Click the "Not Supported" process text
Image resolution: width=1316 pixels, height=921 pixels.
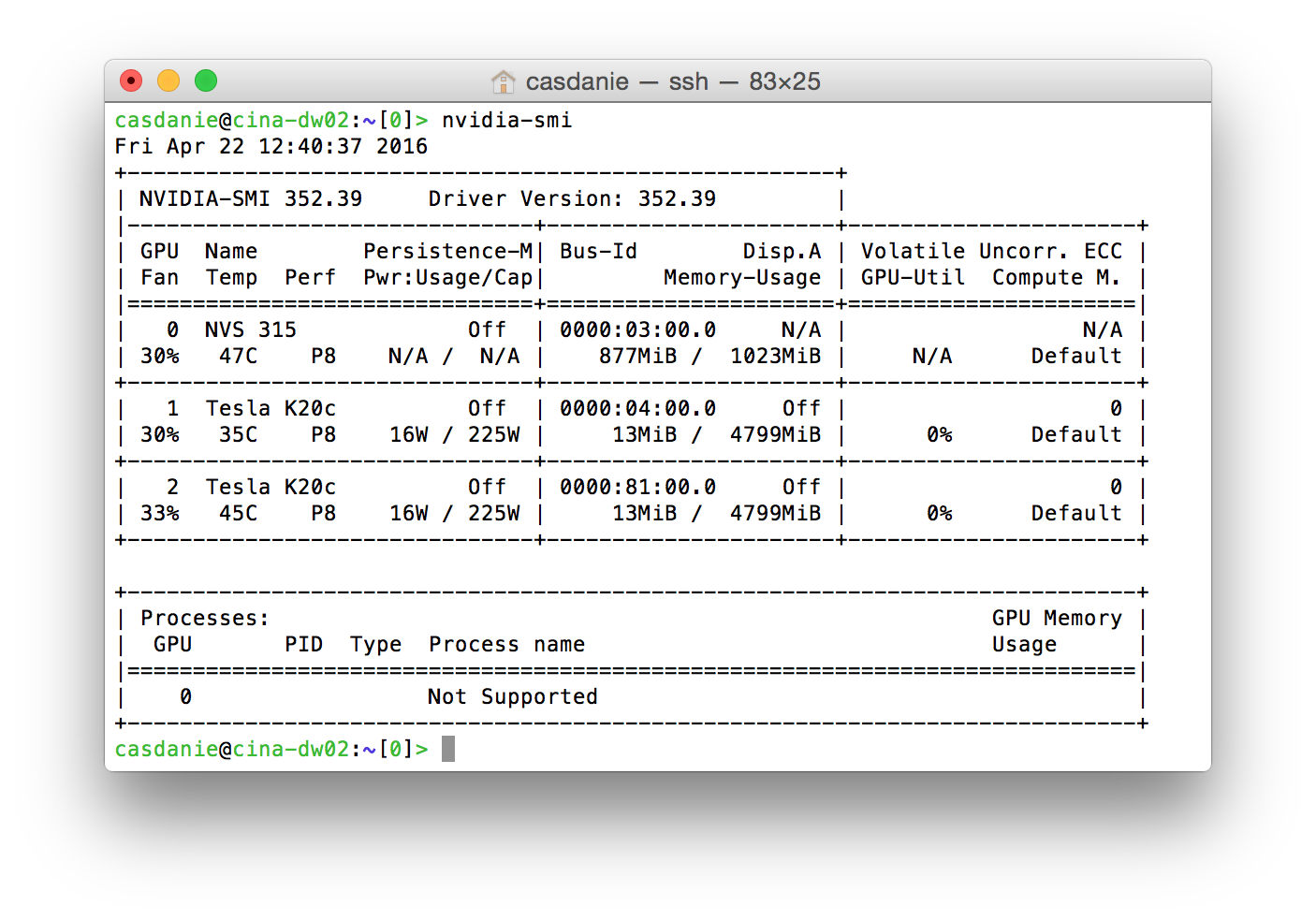pos(512,697)
